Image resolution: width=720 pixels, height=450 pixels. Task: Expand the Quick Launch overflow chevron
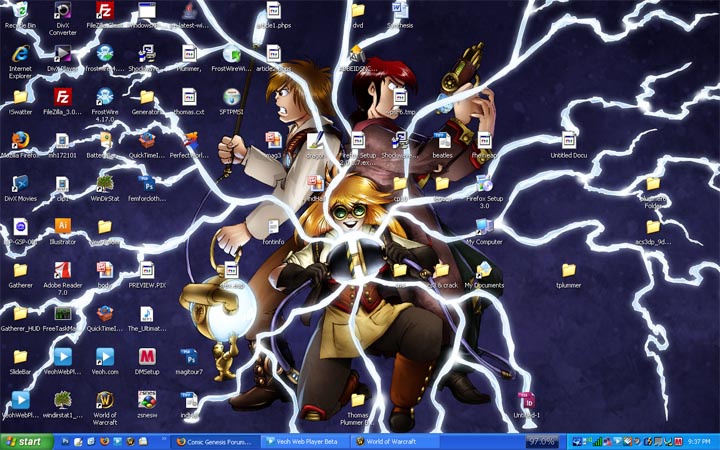(x=164, y=440)
